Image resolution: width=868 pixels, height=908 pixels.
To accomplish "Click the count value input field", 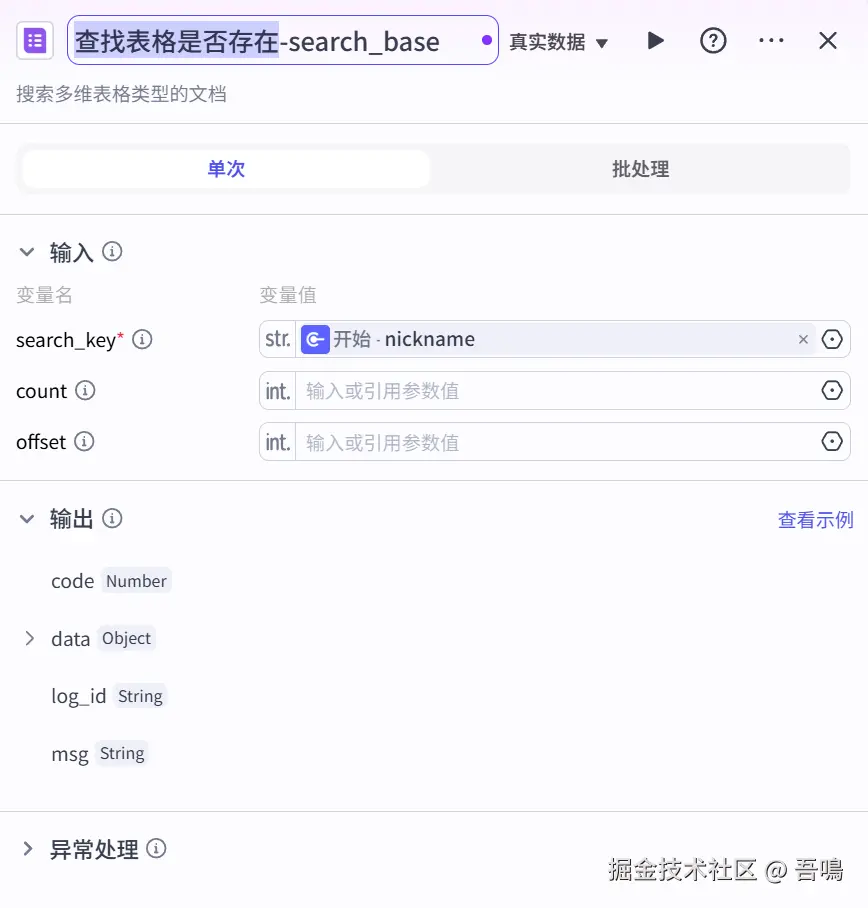I will point(556,391).
